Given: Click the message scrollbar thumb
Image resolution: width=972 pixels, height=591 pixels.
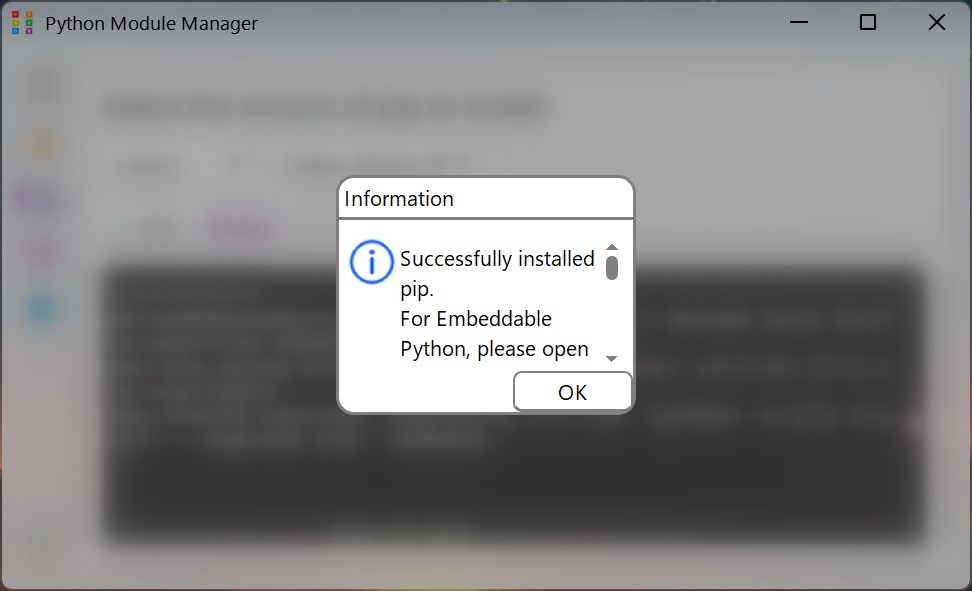Looking at the screenshot, I should 612,268.
